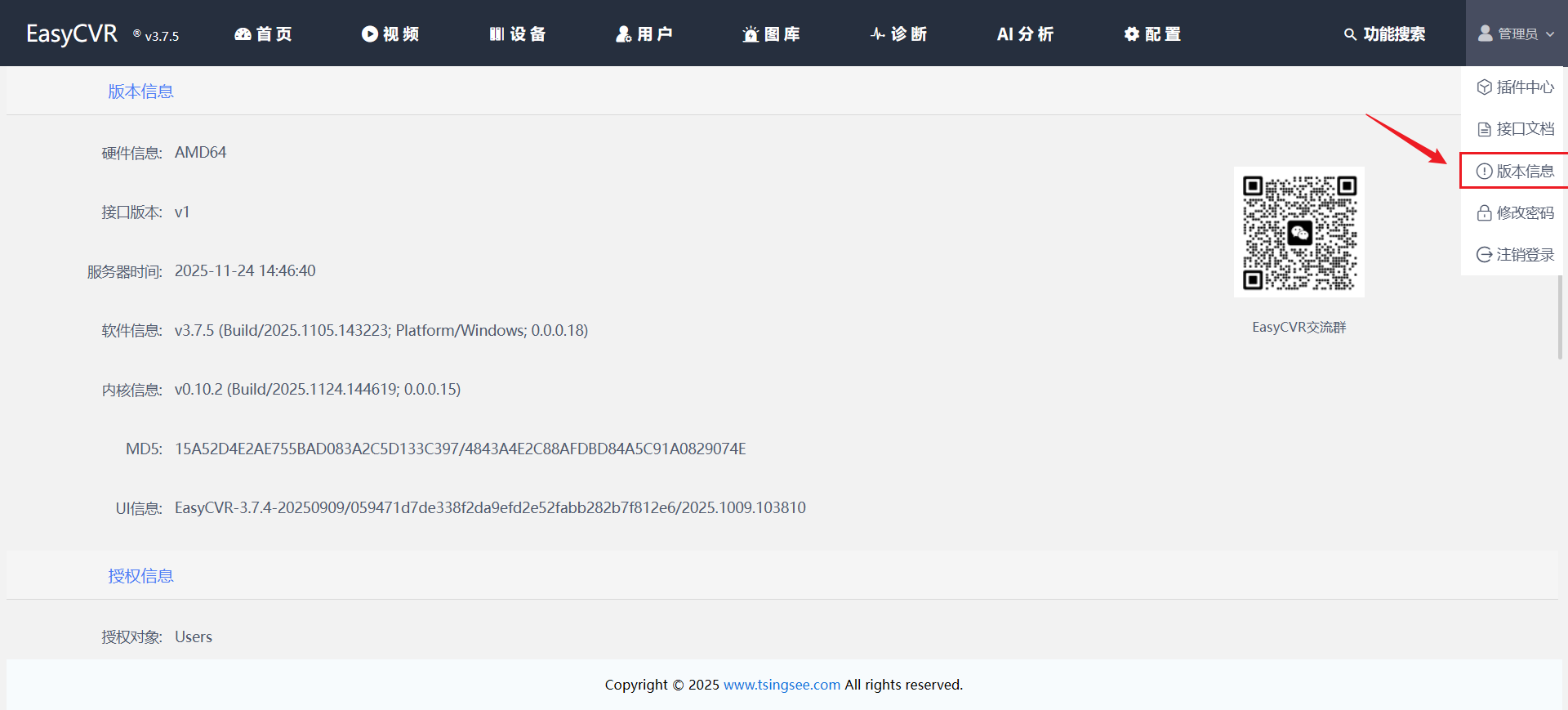Image resolution: width=1568 pixels, height=710 pixels.
Task: Choose 版本信息 in the user menu
Action: coord(1515,171)
